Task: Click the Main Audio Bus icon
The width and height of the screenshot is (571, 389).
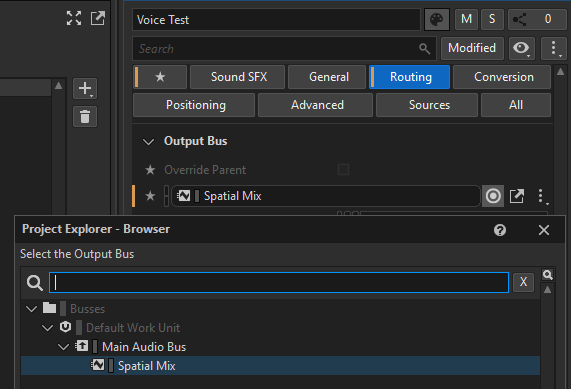Action: click(x=82, y=346)
